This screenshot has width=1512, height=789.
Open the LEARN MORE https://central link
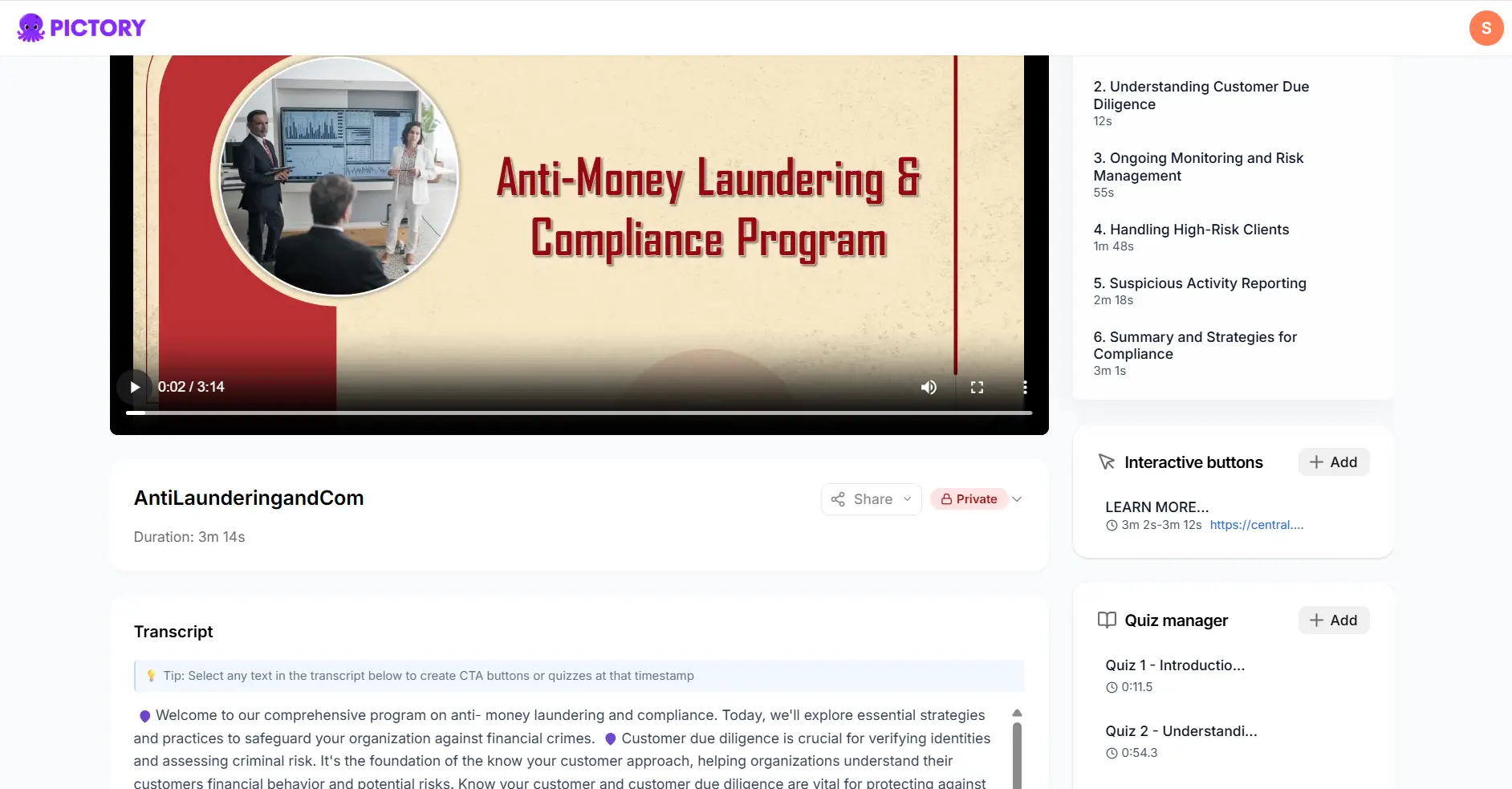1257,525
